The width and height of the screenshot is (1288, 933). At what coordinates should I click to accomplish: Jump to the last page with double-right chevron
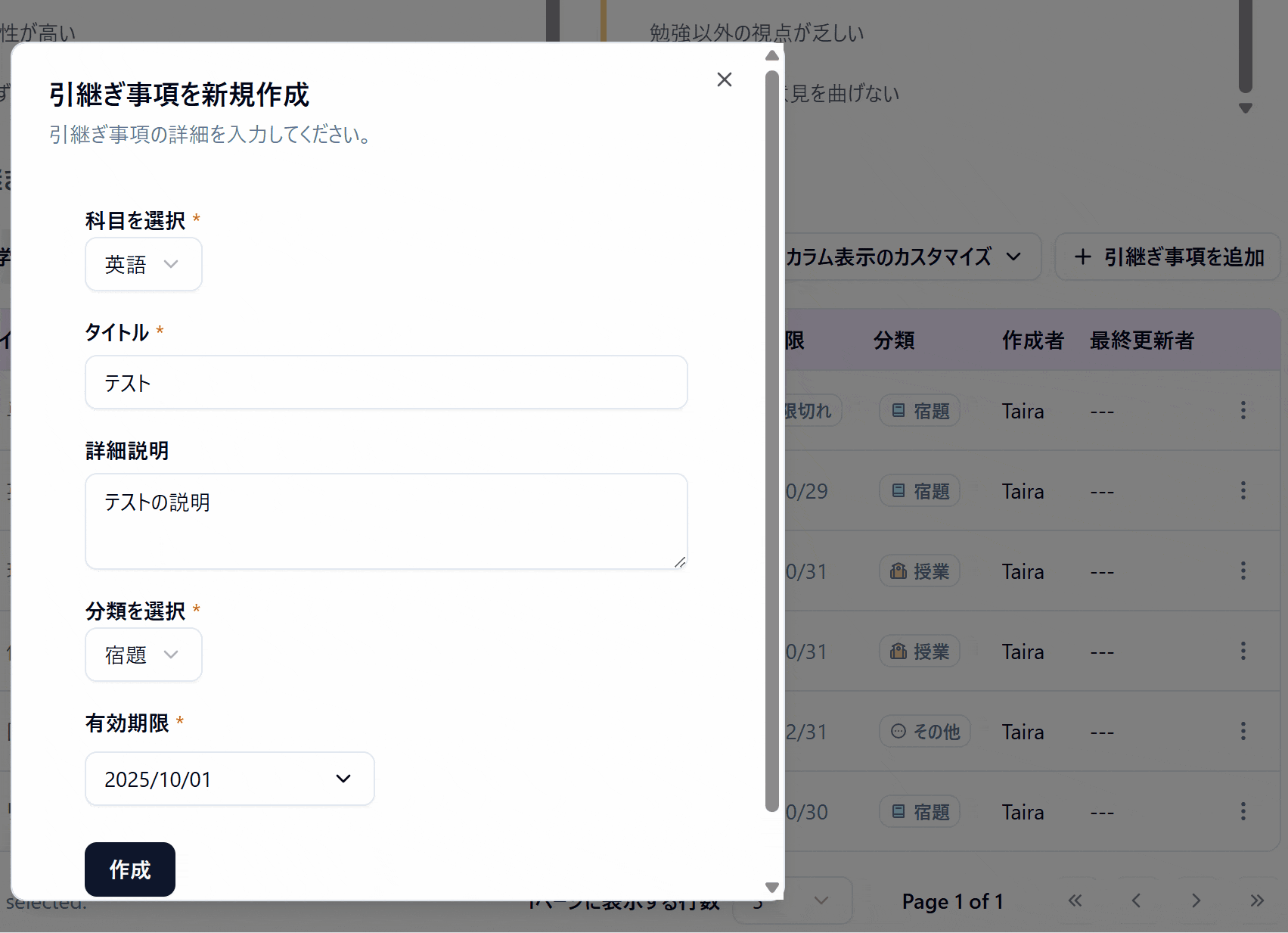pos(1256,900)
